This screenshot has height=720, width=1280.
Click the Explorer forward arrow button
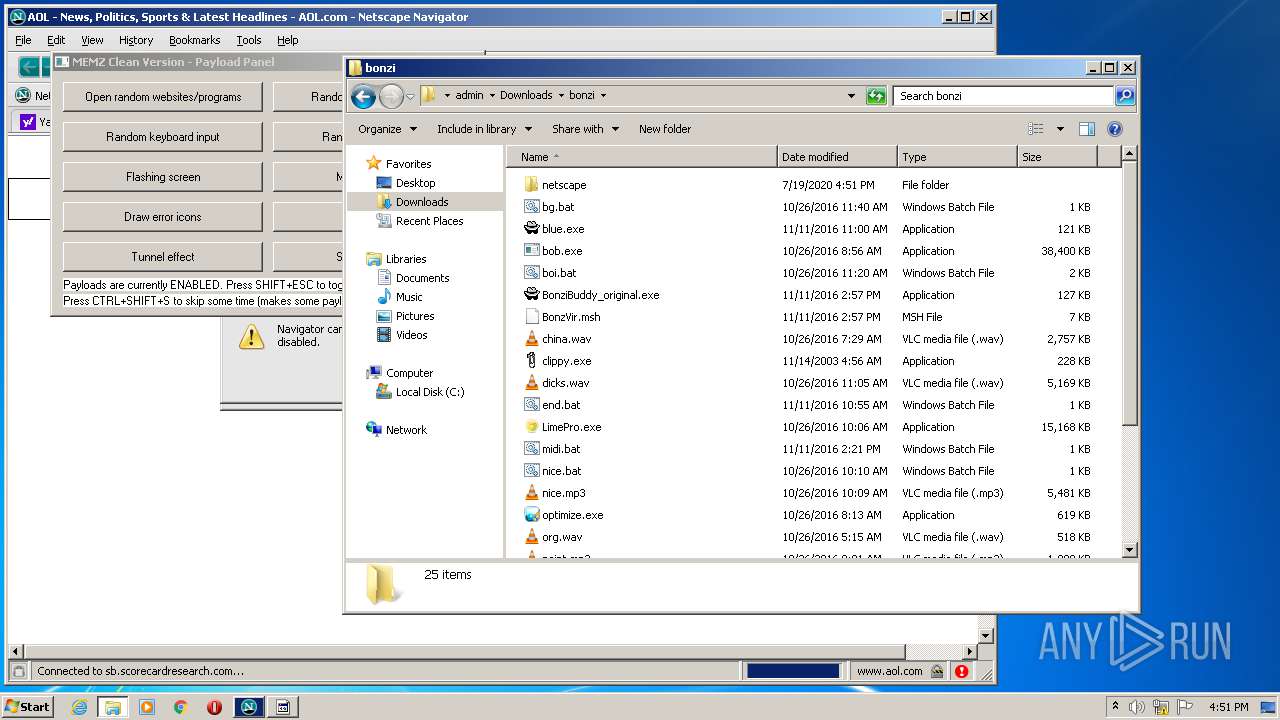point(391,96)
